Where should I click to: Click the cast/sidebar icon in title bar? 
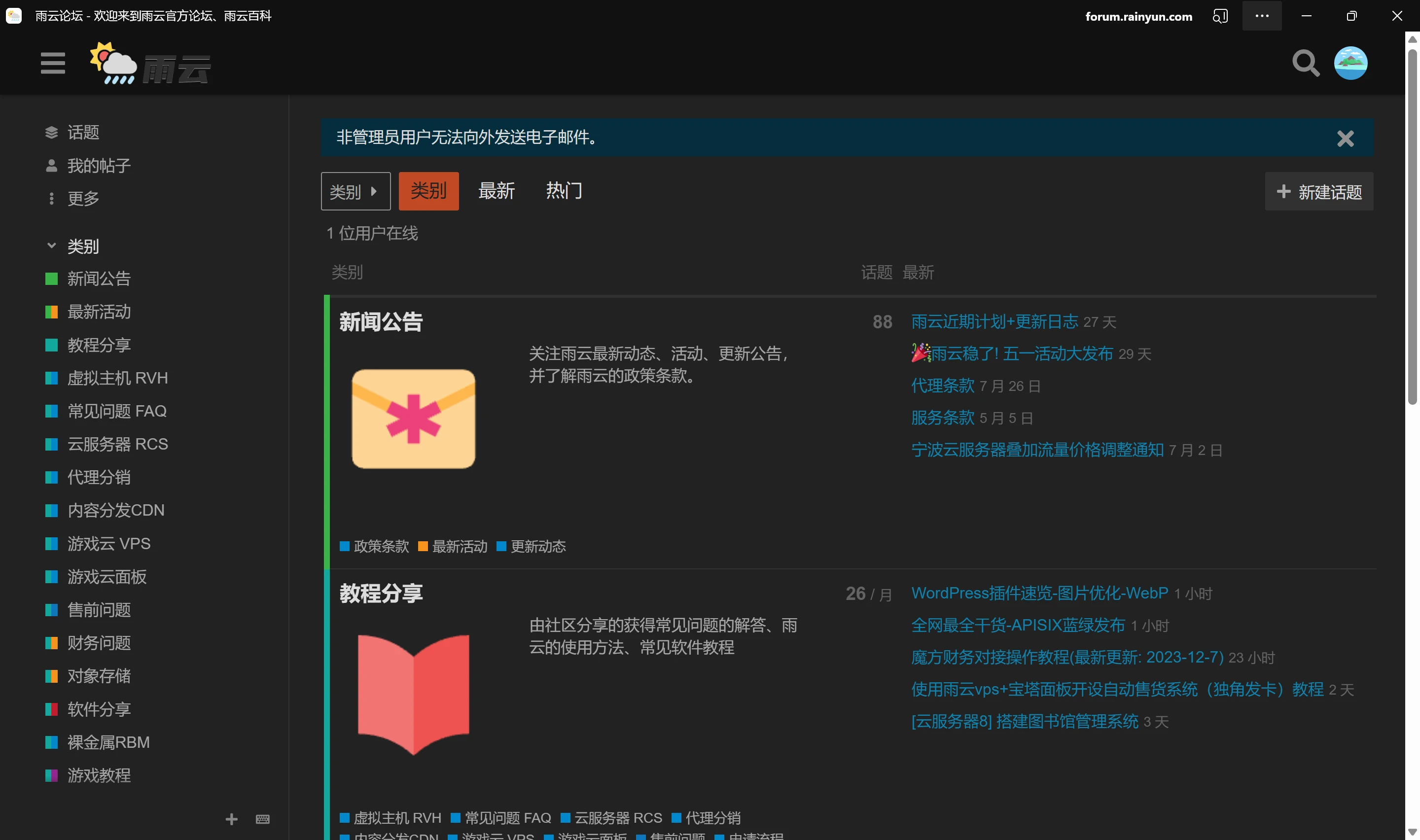(x=1220, y=16)
